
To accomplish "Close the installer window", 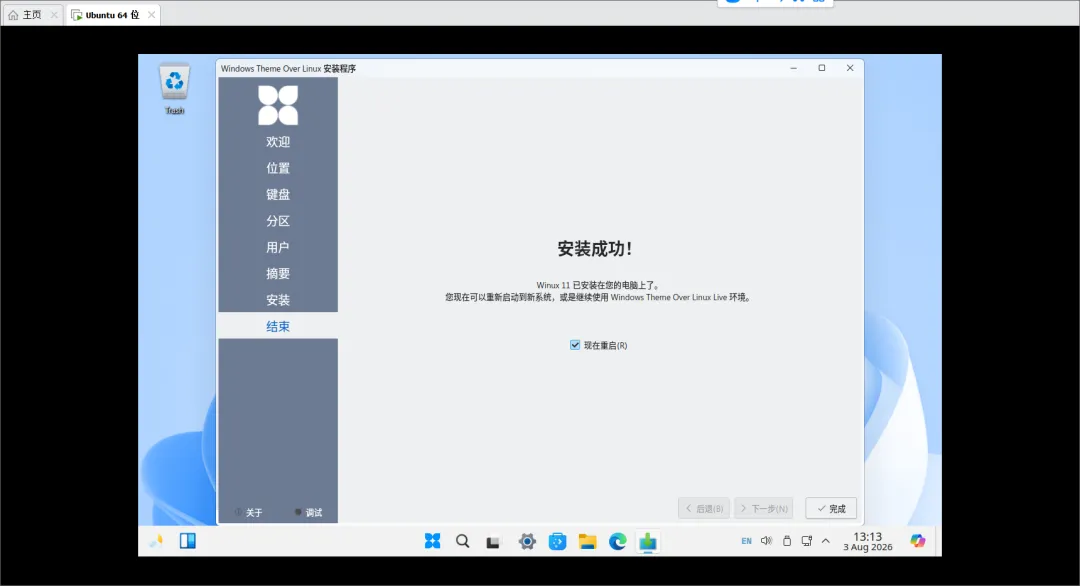I will point(850,68).
